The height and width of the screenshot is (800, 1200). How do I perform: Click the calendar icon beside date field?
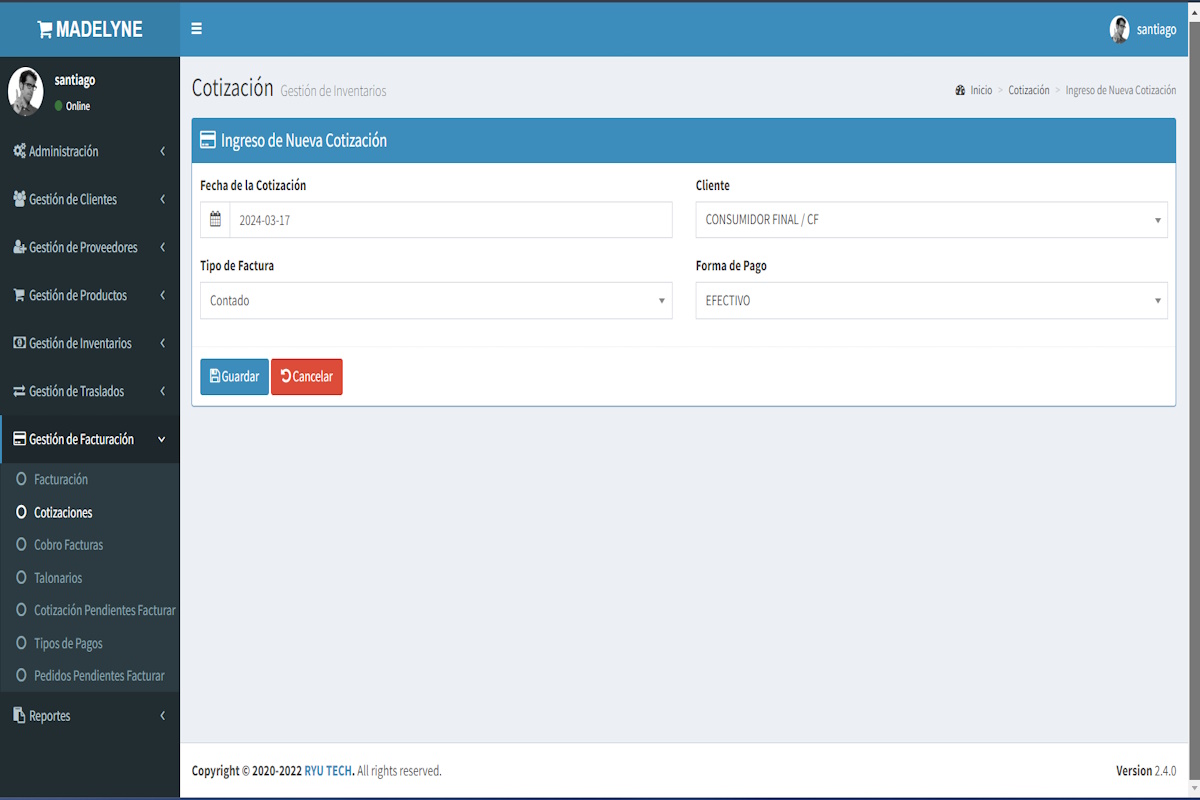click(x=215, y=220)
